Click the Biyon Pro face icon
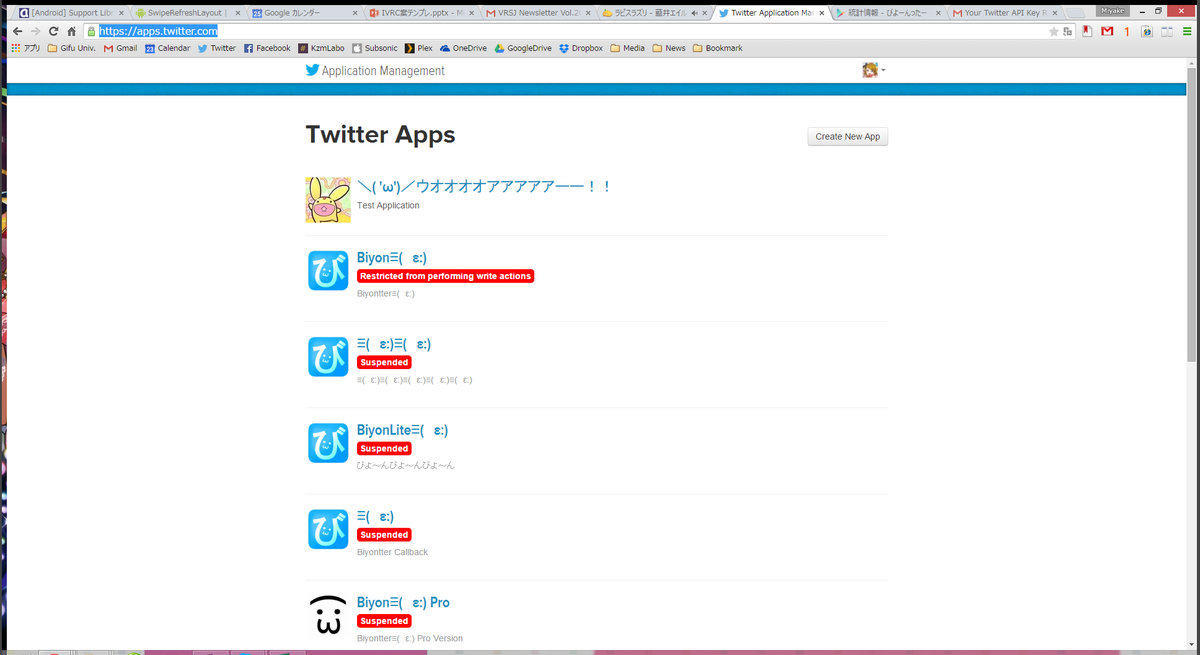The width and height of the screenshot is (1200, 655). point(328,615)
